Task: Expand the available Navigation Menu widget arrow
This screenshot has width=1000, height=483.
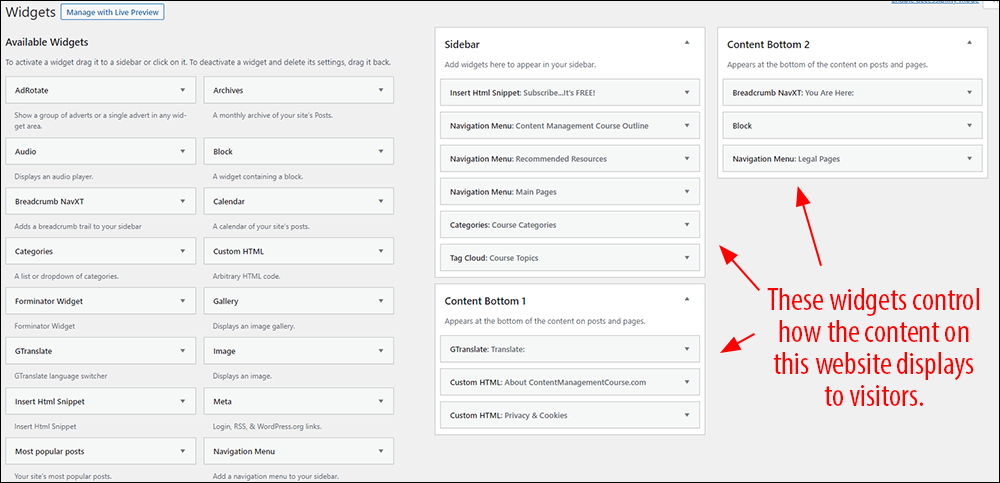Action: [381, 451]
